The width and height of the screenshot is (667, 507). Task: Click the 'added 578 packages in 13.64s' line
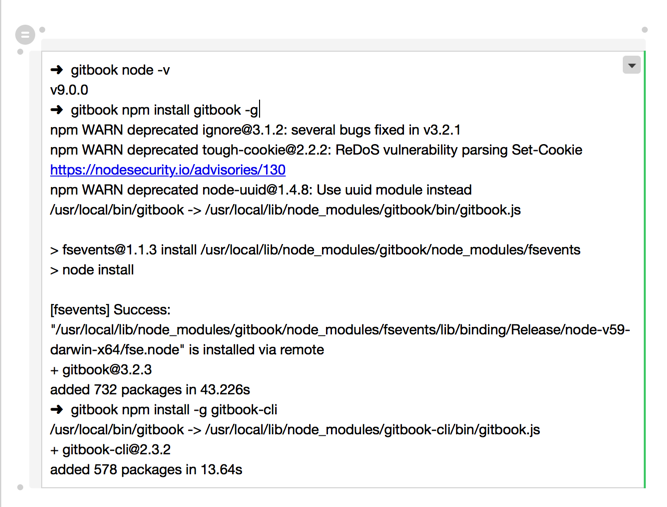[146, 470]
